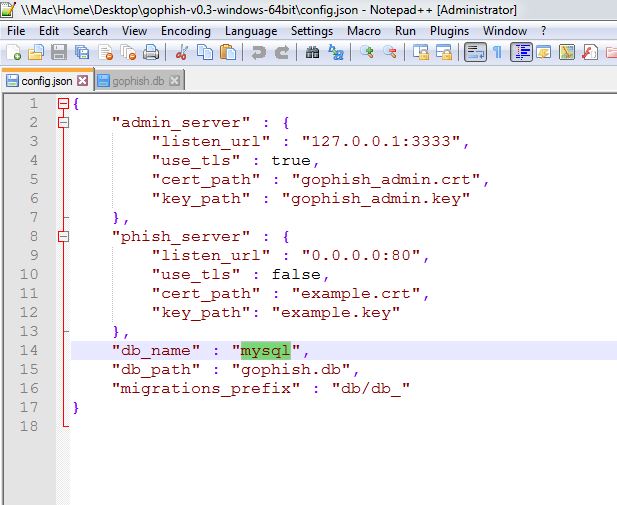The height and width of the screenshot is (505, 617).
Task: Undo the last edit
Action: tap(259, 52)
